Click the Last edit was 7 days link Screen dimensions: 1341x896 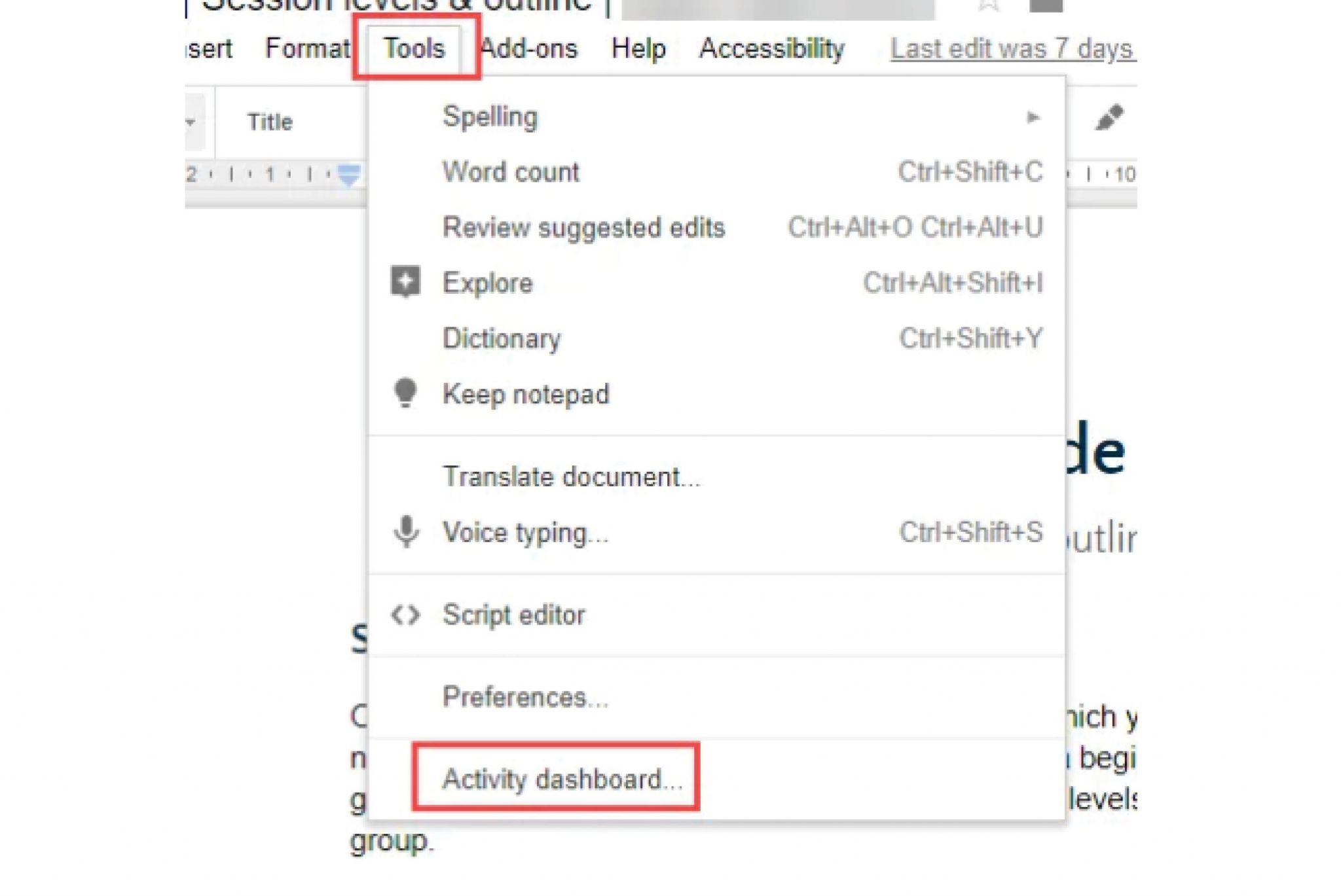tap(1014, 48)
